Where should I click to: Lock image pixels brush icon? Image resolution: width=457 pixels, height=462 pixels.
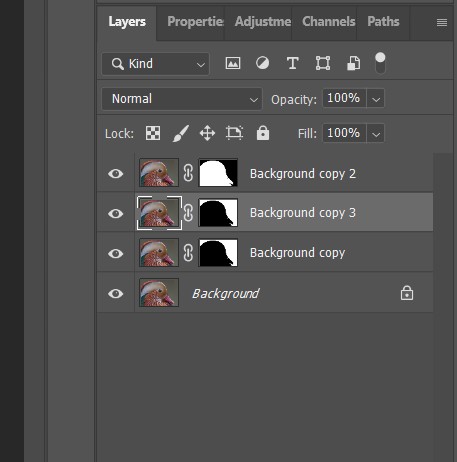coord(181,133)
